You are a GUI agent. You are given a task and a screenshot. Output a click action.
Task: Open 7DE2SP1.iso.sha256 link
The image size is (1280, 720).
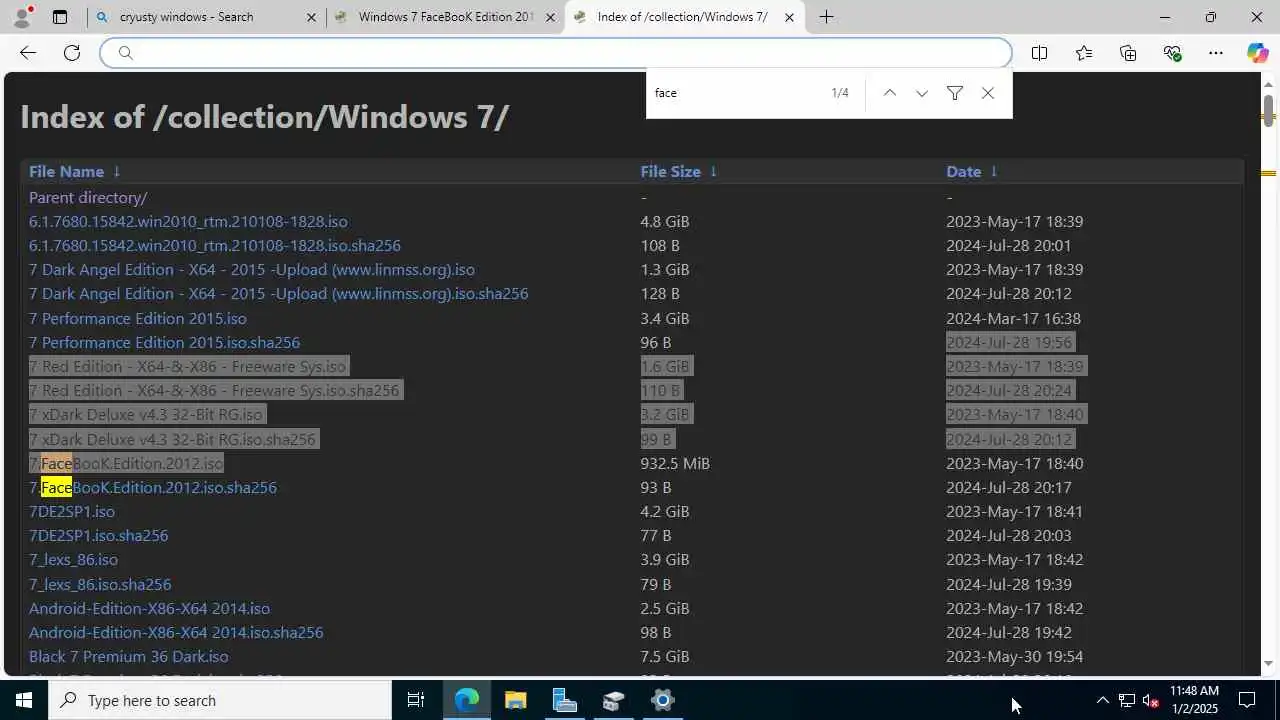tap(98, 536)
